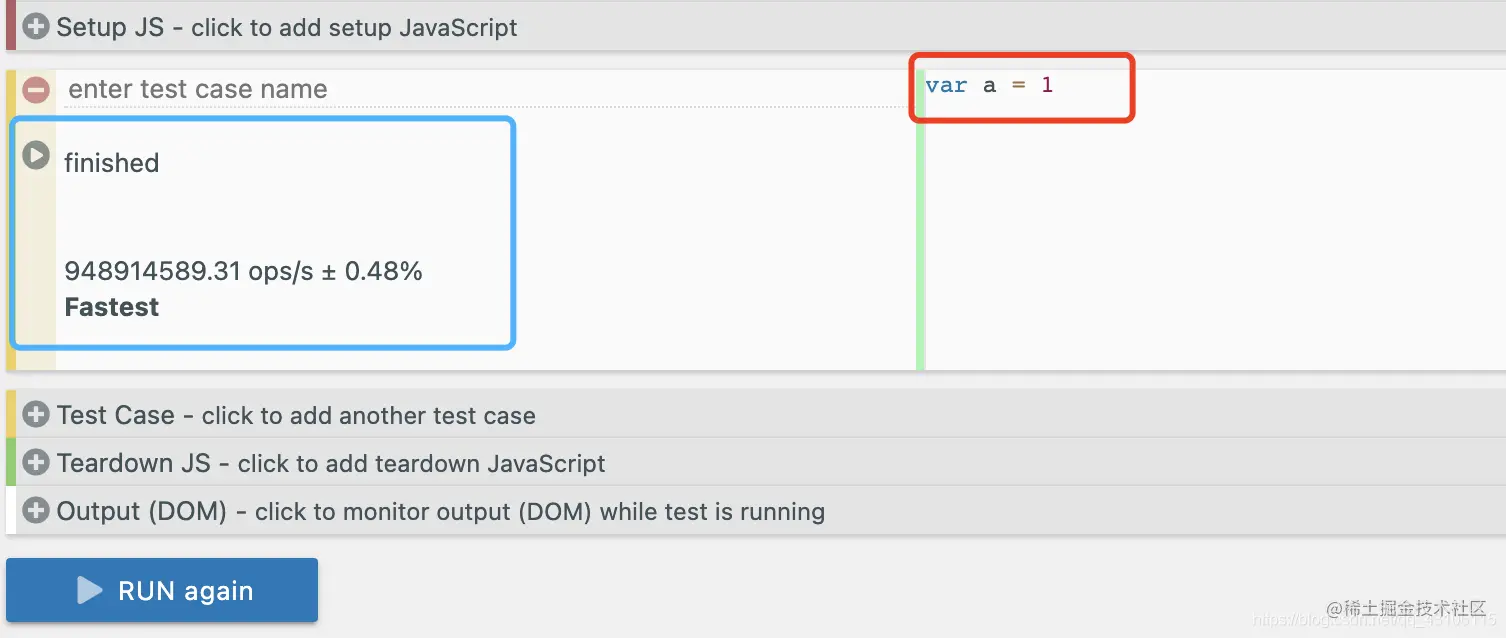
Task: Click the ops/s benchmark result text
Action: pos(243,271)
